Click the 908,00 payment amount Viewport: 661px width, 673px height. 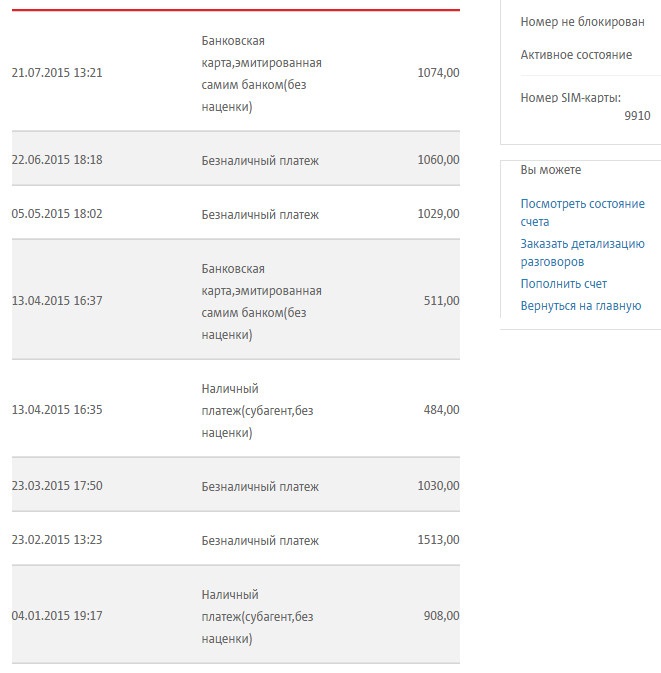pos(442,615)
